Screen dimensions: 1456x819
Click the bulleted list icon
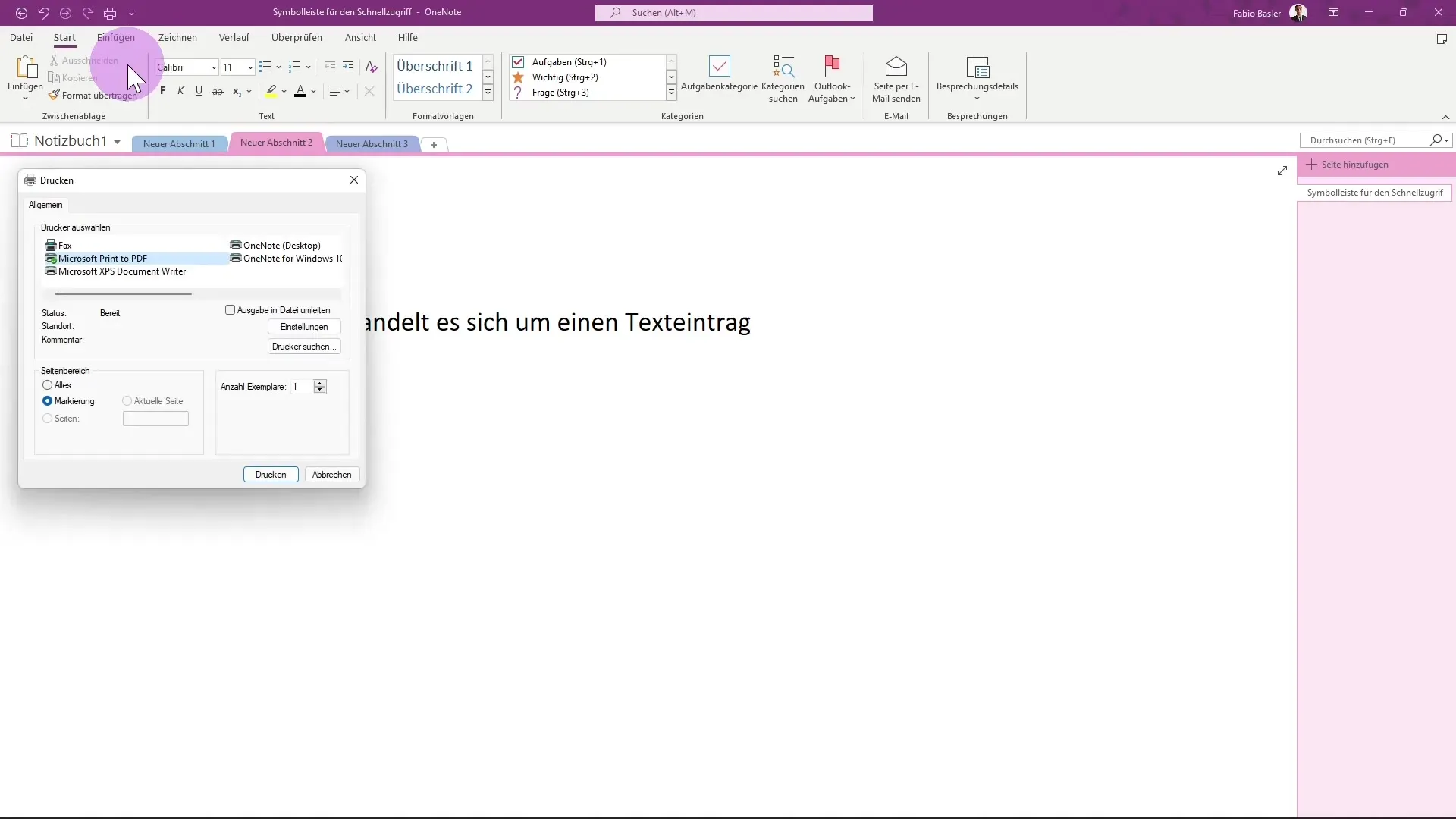tap(265, 67)
